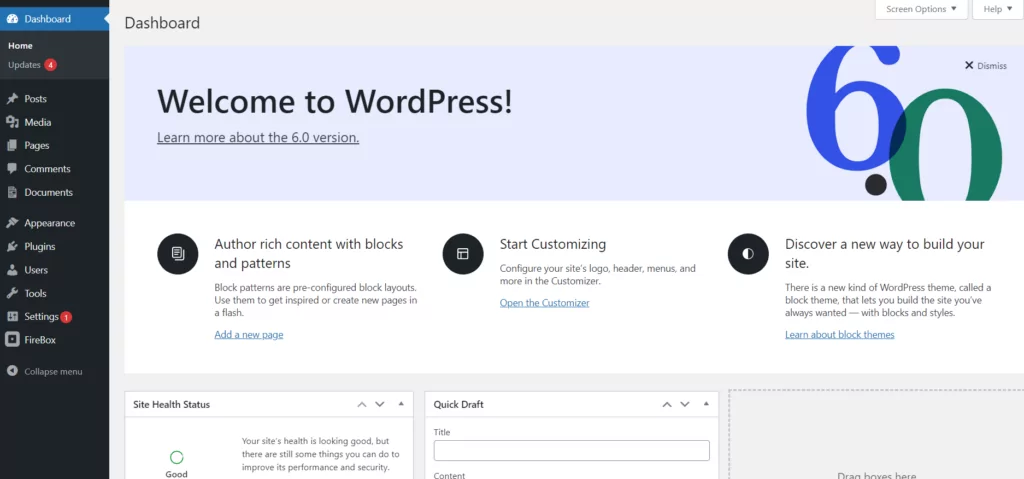
Task: Click Add a new page link
Action: [x=249, y=335]
